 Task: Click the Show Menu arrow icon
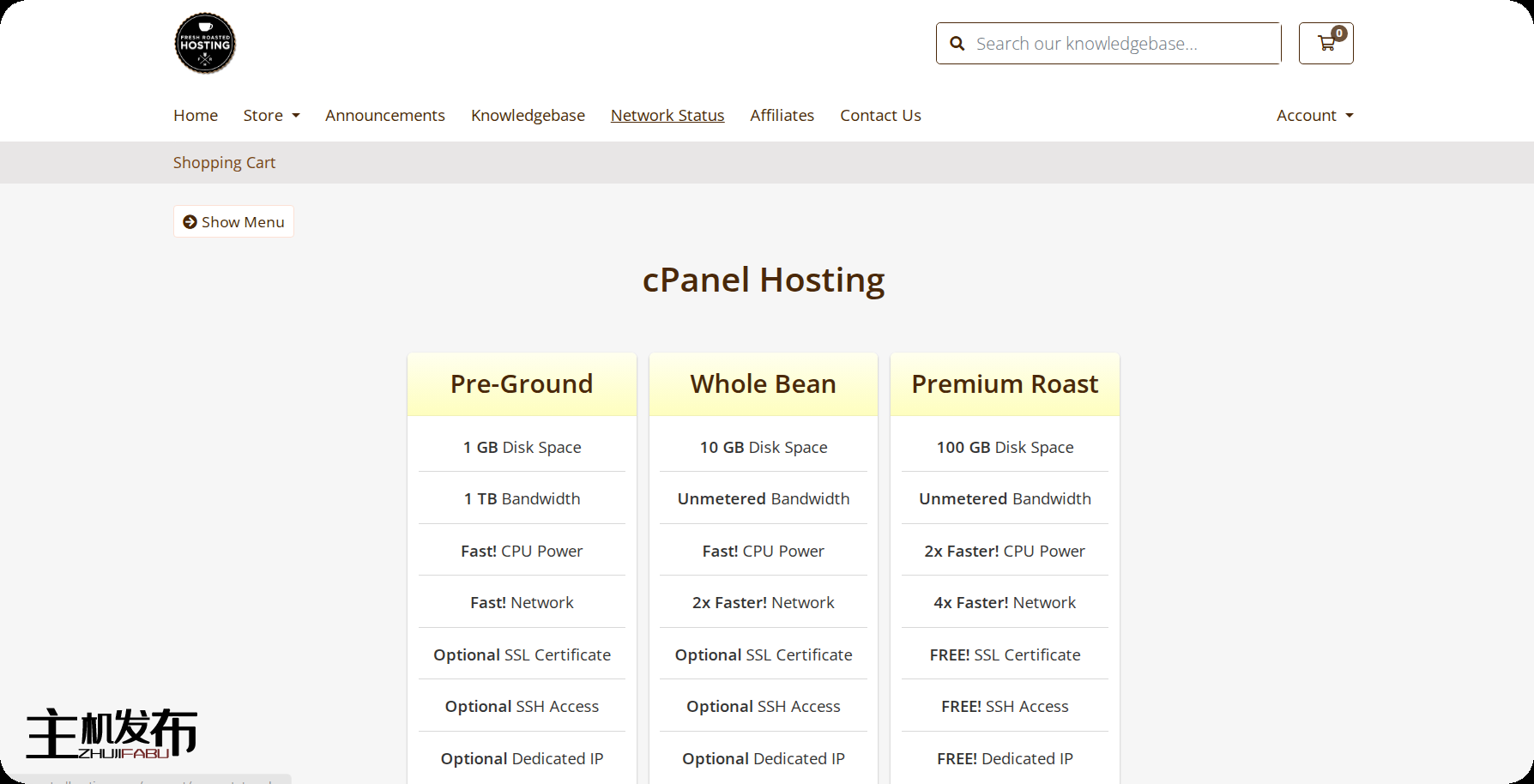190,222
